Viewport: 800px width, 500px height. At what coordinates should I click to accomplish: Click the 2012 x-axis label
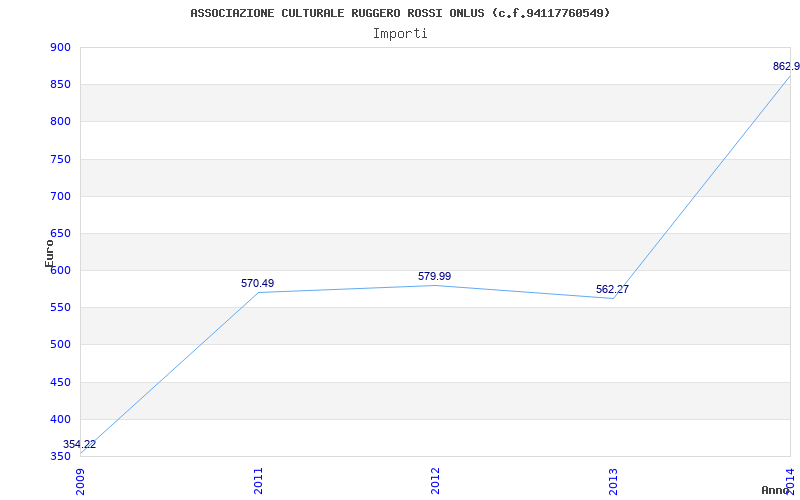(435, 482)
